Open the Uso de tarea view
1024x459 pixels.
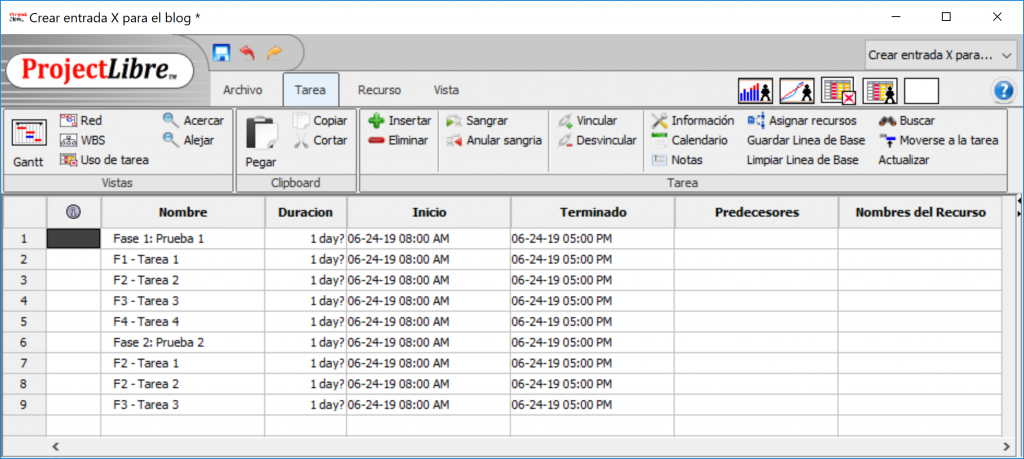coord(104,159)
